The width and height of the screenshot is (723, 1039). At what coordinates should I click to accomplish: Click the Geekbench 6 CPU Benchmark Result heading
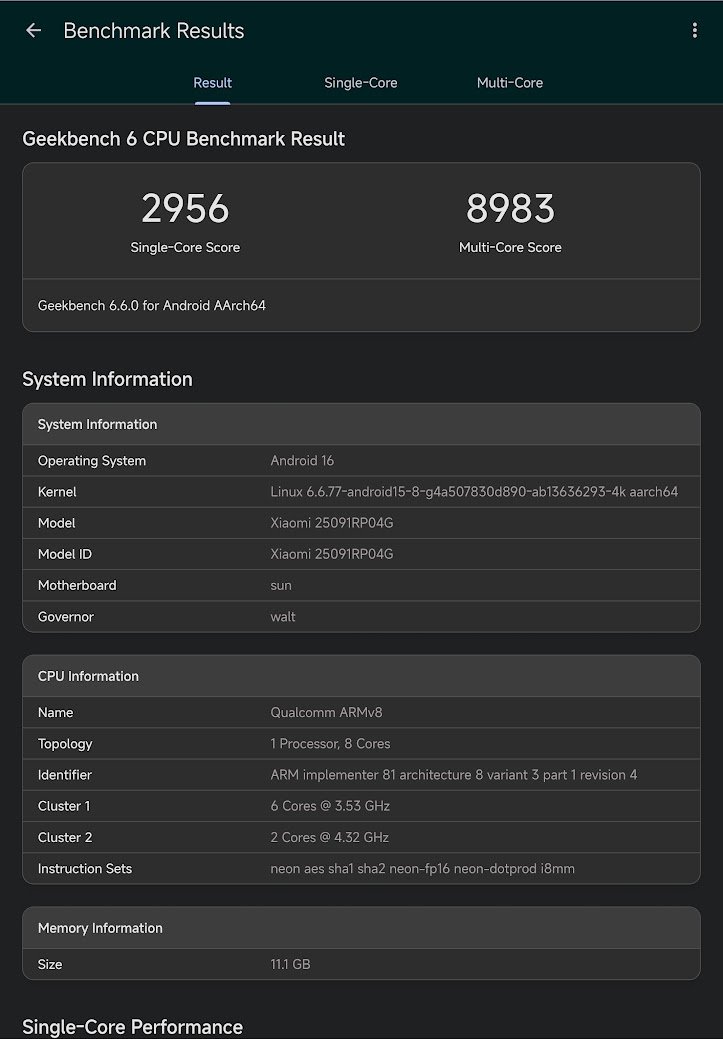click(x=184, y=138)
